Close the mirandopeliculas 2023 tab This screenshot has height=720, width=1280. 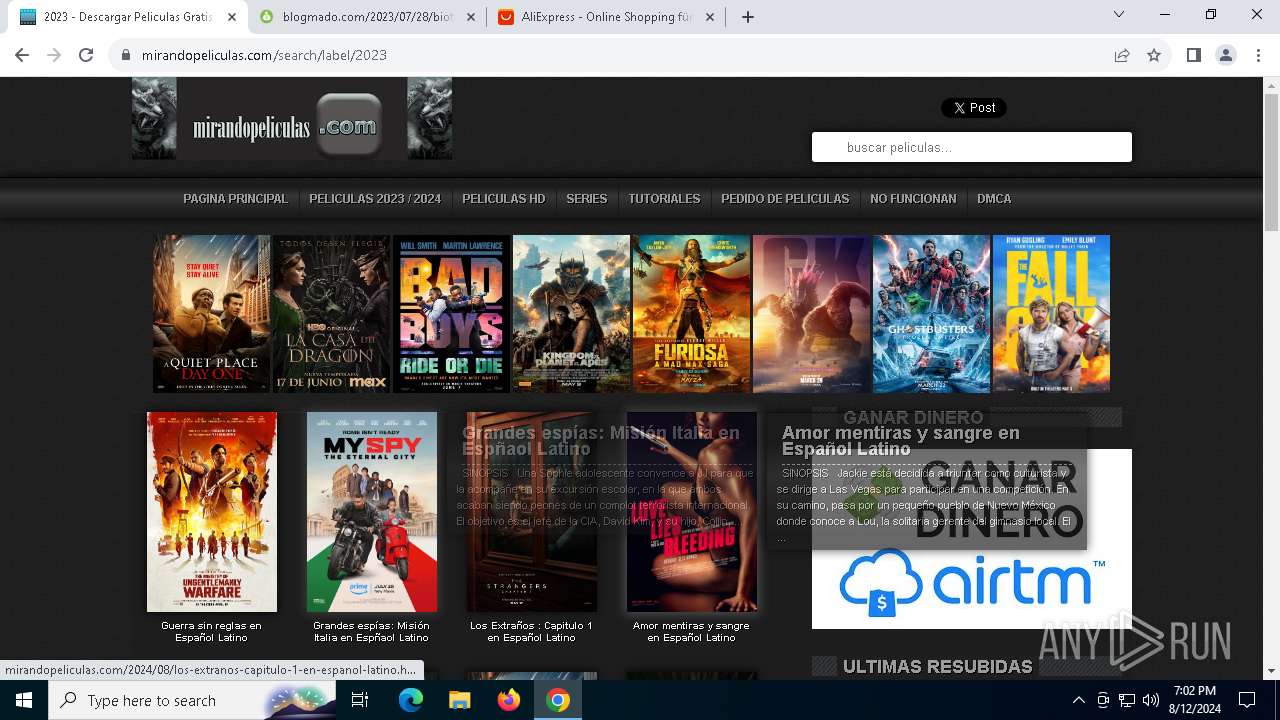[x=231, y=17]
